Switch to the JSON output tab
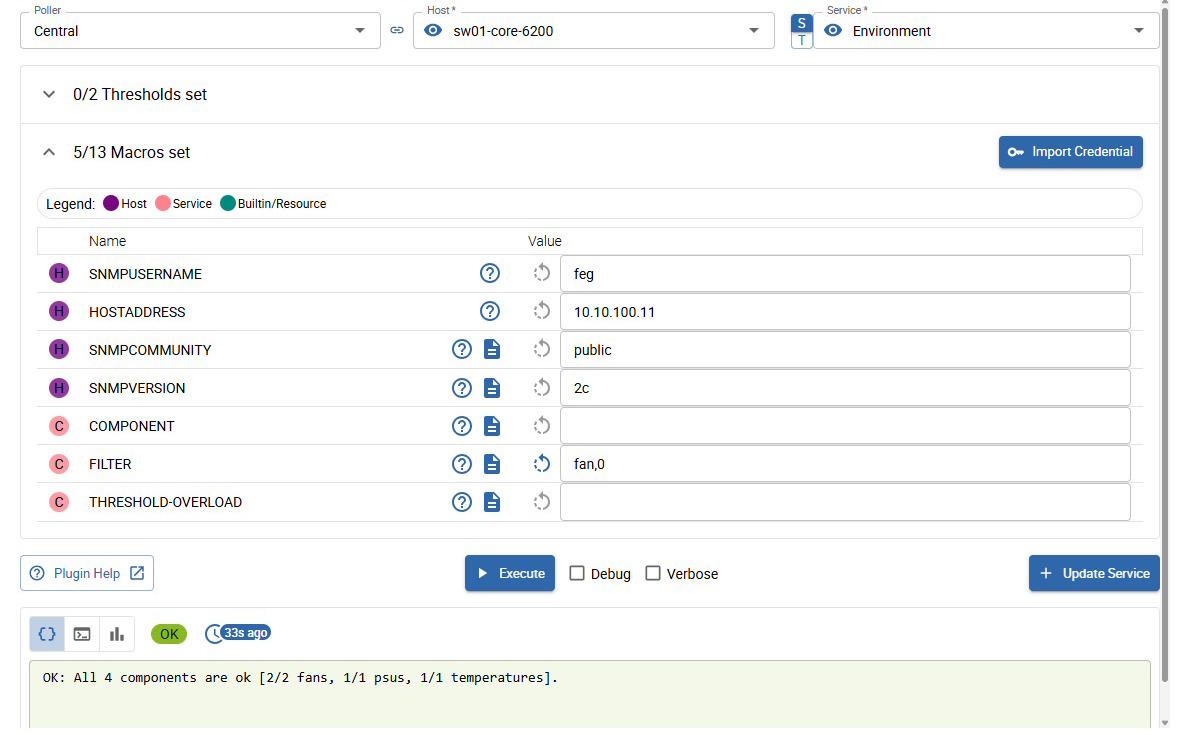The image size is (1188, 735). [x=47, y=634]
